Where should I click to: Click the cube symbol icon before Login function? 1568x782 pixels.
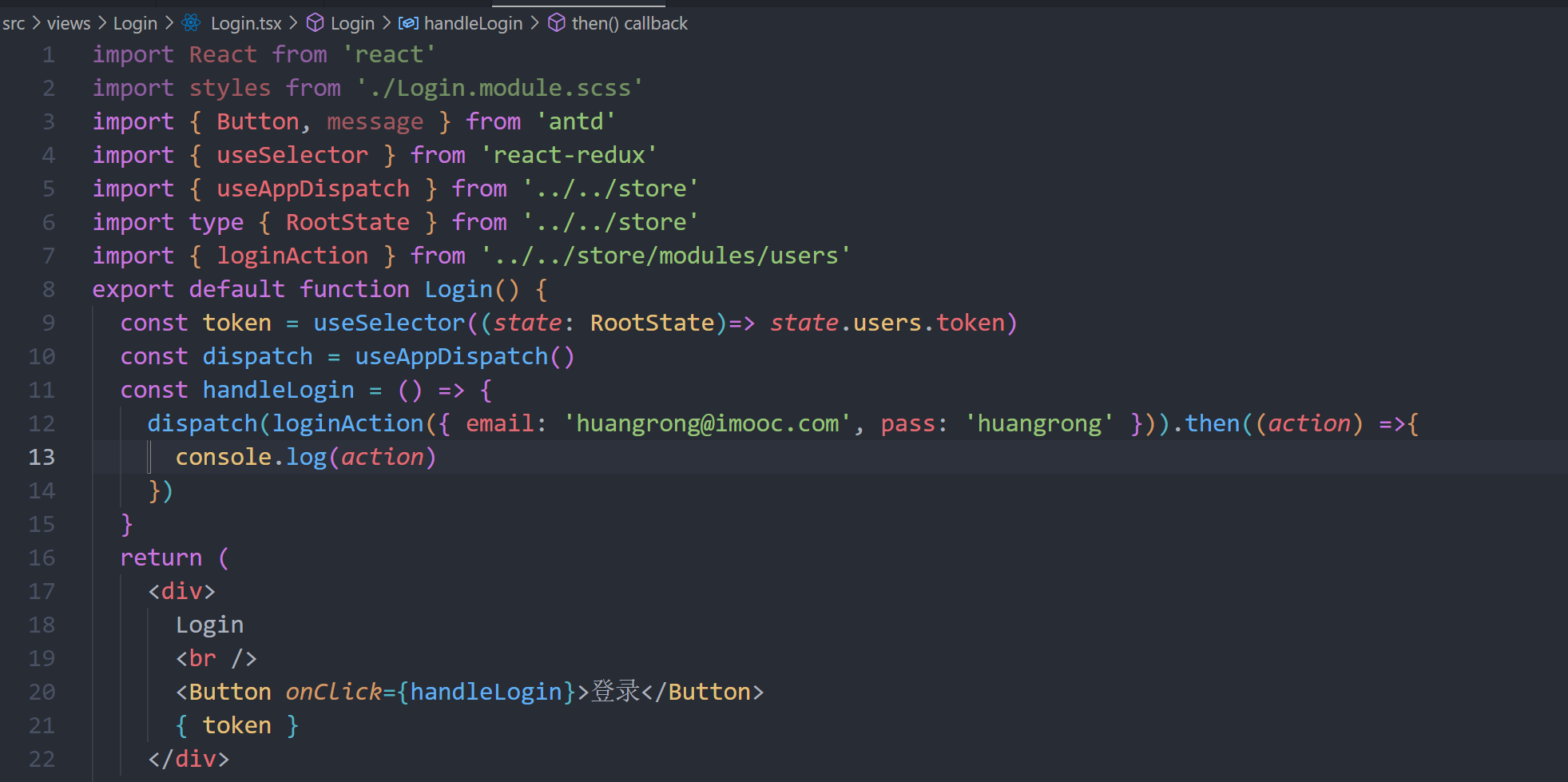tap(316, 23)
